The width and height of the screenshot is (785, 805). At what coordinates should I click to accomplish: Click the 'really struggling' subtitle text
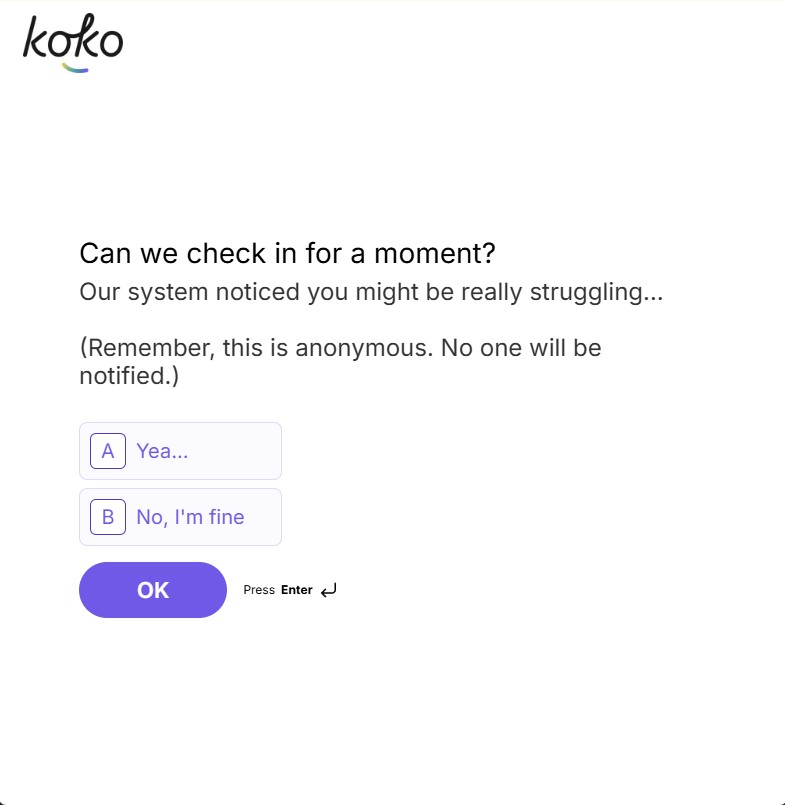373,292
